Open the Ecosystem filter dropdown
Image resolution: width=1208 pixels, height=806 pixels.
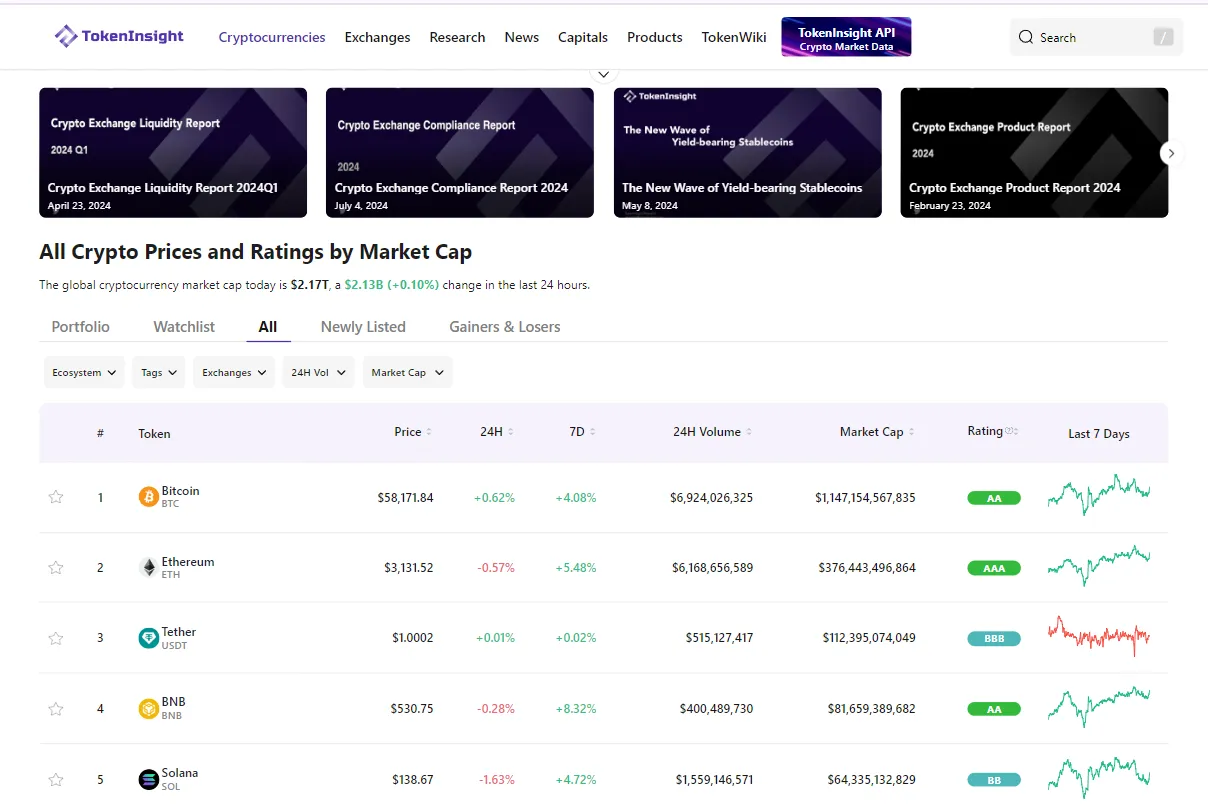(x=84, y=372)
